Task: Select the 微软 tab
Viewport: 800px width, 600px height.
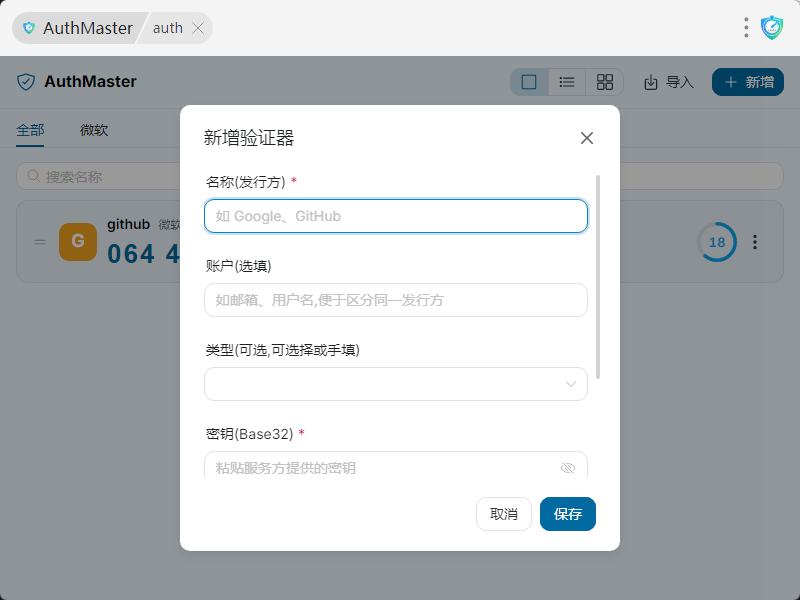Action: click(x=94, y=130)
